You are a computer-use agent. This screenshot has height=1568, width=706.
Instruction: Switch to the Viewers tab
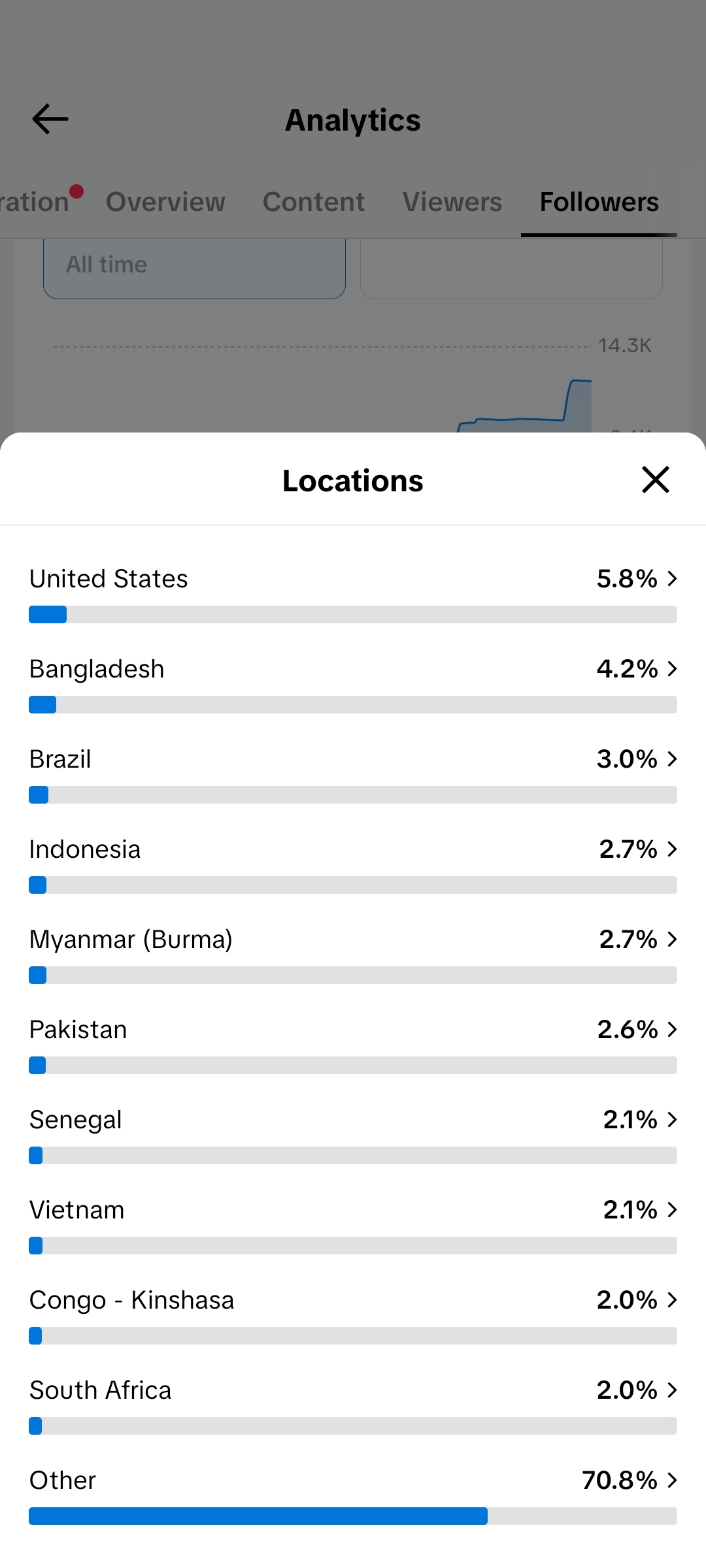point(452,202)
